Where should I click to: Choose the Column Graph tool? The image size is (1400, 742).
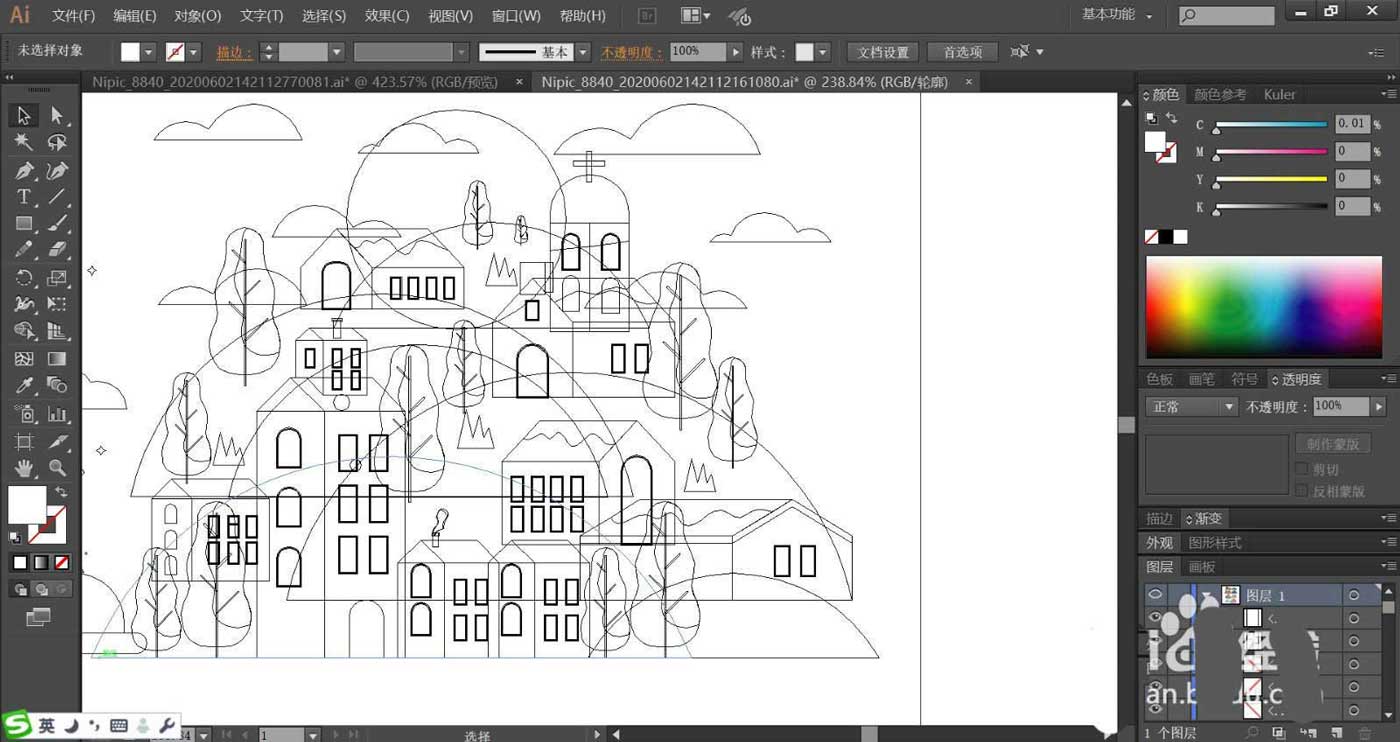point(57,414)
